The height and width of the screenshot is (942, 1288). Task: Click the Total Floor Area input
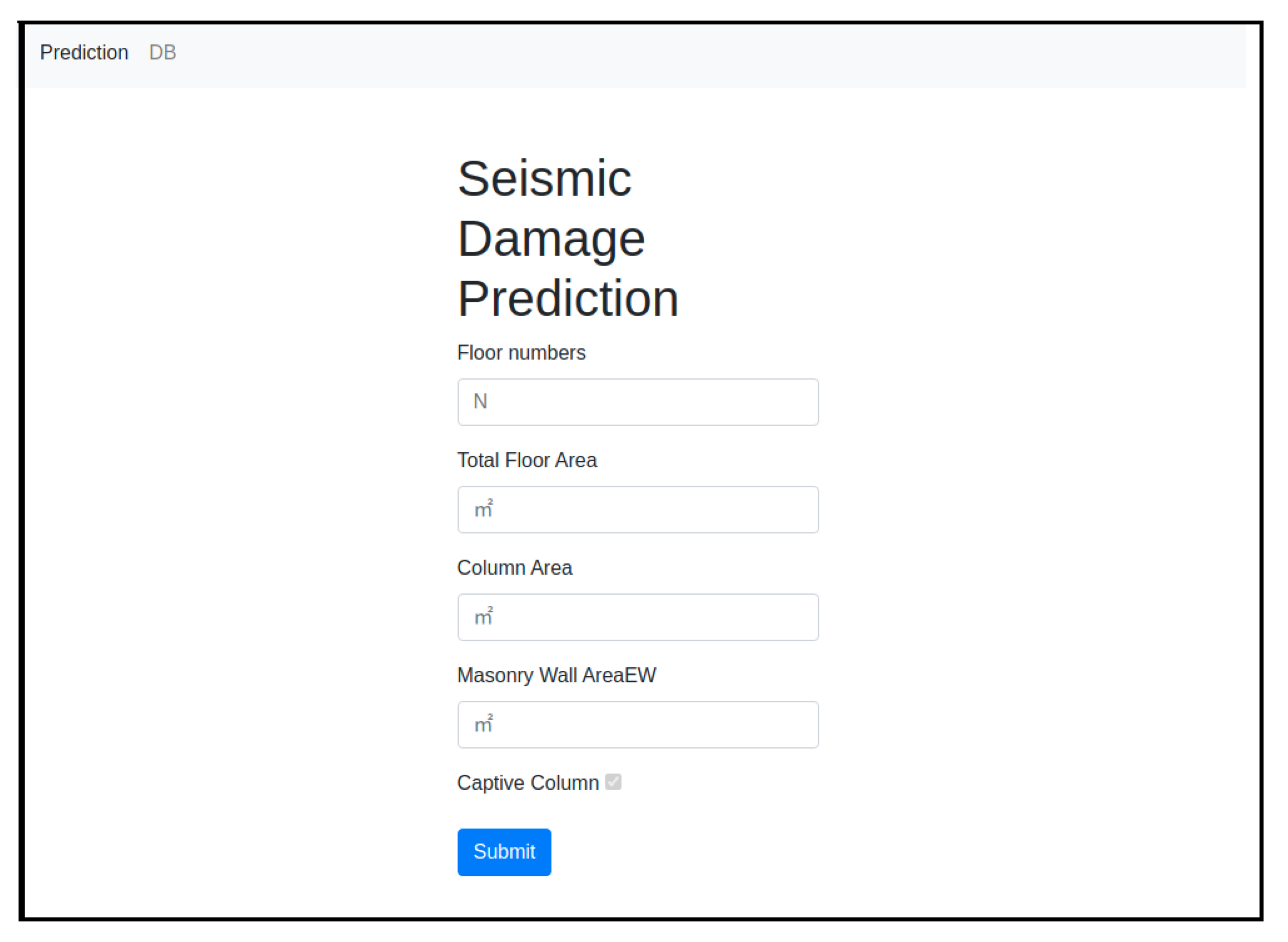[638, 510]
